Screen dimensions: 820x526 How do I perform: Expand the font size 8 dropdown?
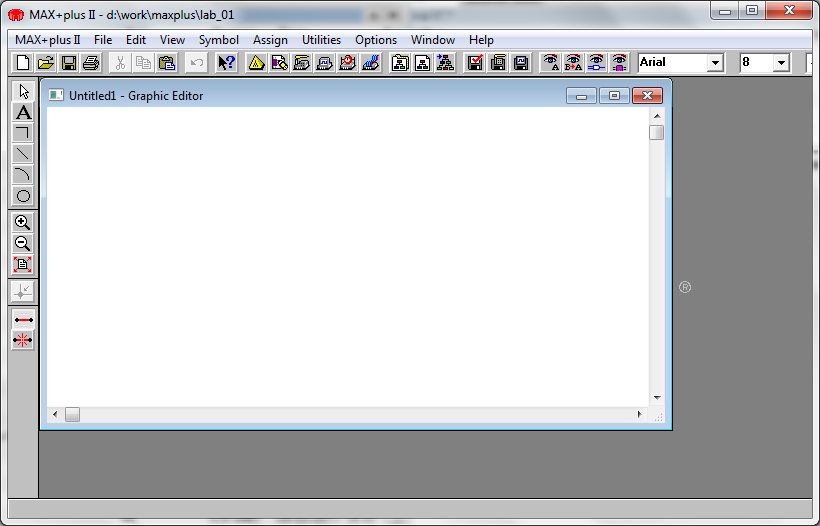[x=781, y=63]
